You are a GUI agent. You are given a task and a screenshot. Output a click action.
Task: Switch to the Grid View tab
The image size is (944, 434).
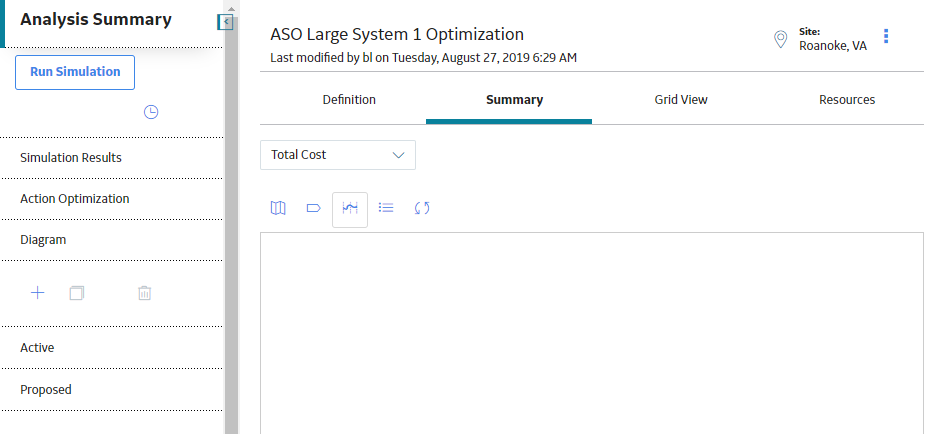pos(681,100)
